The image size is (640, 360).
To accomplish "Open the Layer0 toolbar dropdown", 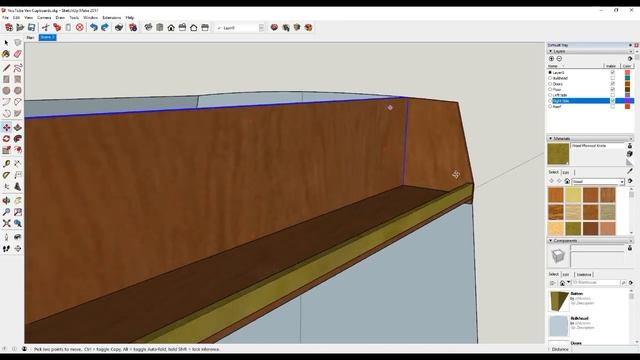I will tap(261, 28).
